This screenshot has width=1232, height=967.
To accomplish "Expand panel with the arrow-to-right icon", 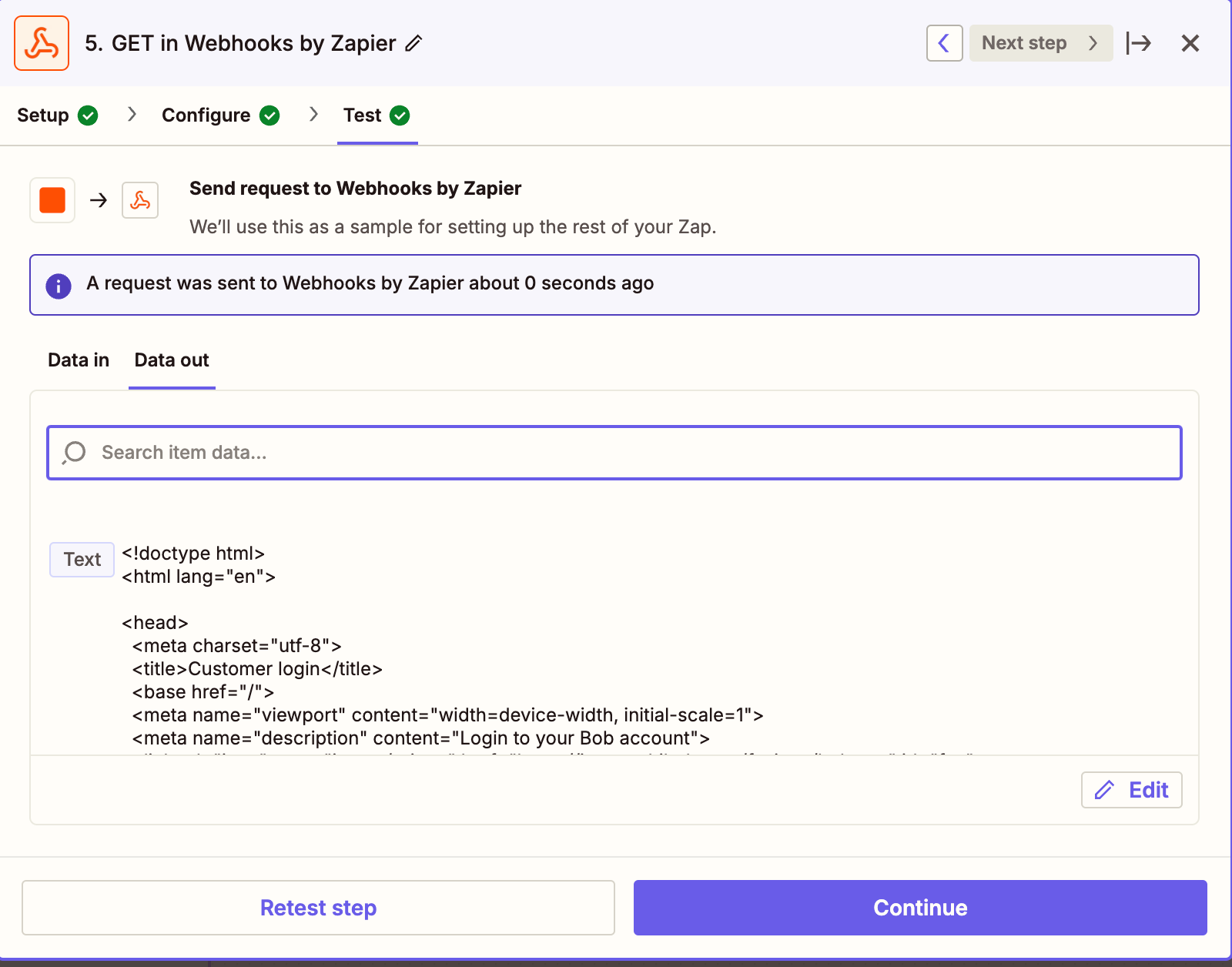I will (x=1138, y=43).
